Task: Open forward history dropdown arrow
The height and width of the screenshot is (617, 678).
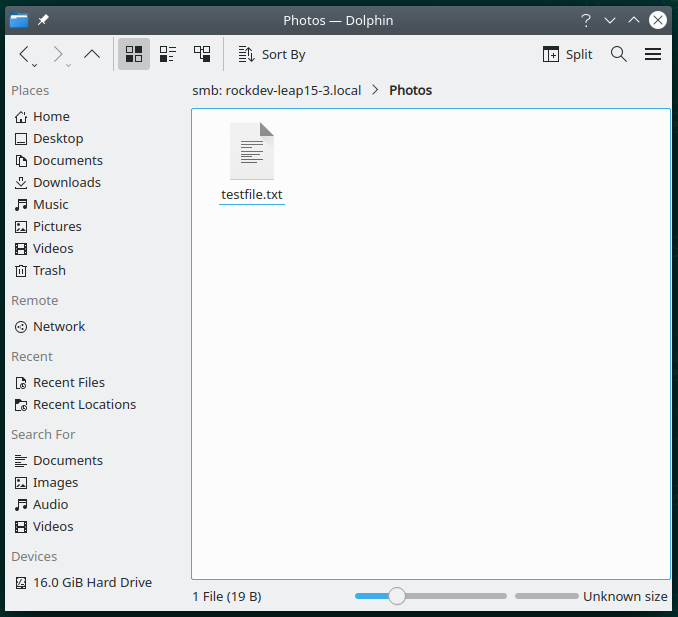Action: pyautogui.click(x=68, y=65)
